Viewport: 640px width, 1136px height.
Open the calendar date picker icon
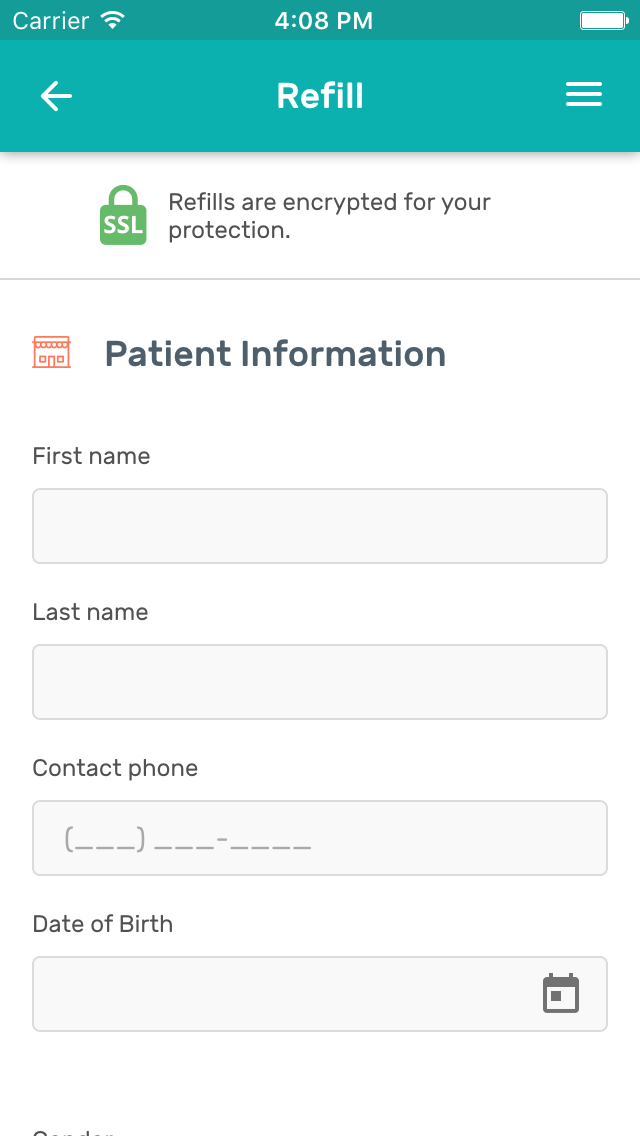(561, 994)
